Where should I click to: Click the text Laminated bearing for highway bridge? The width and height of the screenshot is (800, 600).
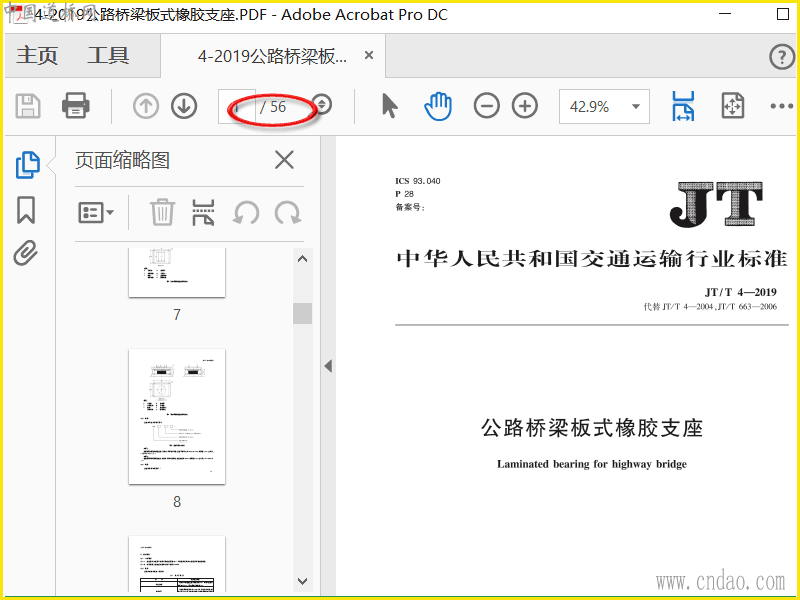coord(592,464)
